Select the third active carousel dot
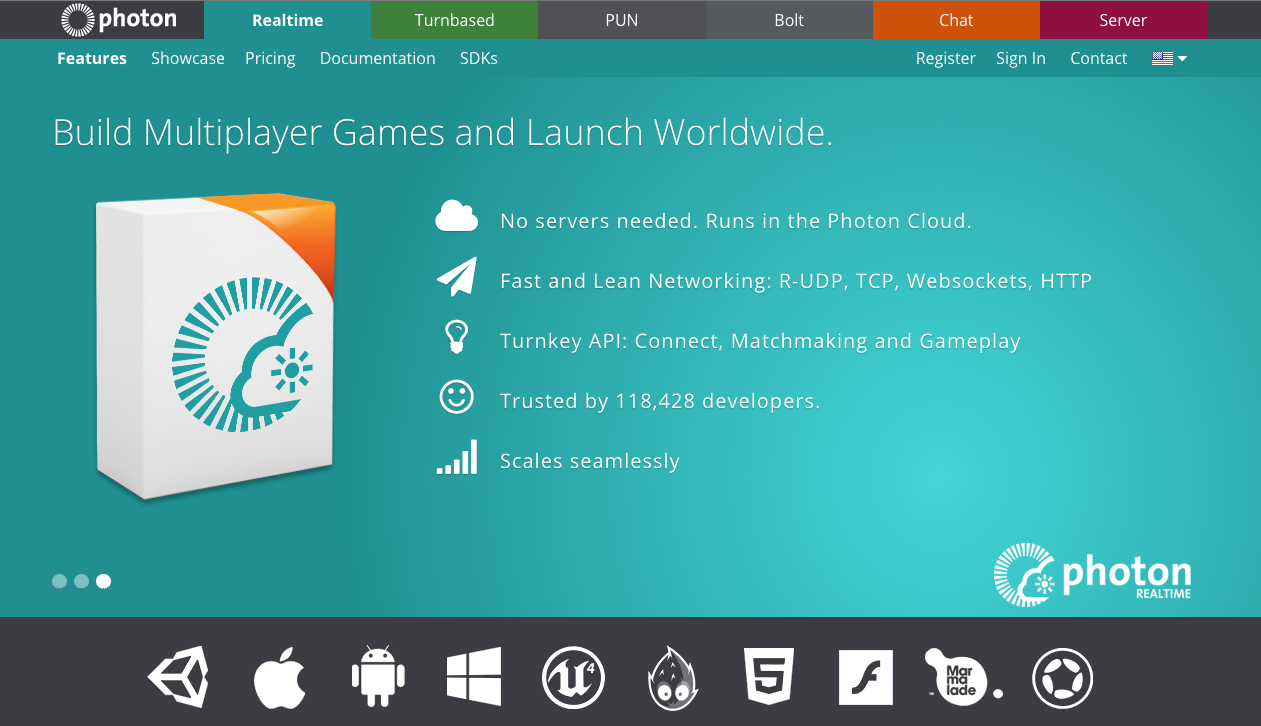1261x726 pixels. coord(104,581)
